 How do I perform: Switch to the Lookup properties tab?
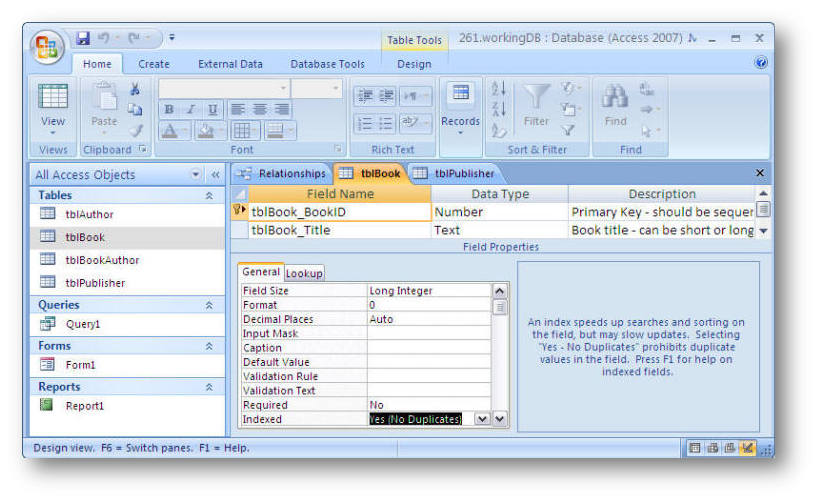(305, 273)
